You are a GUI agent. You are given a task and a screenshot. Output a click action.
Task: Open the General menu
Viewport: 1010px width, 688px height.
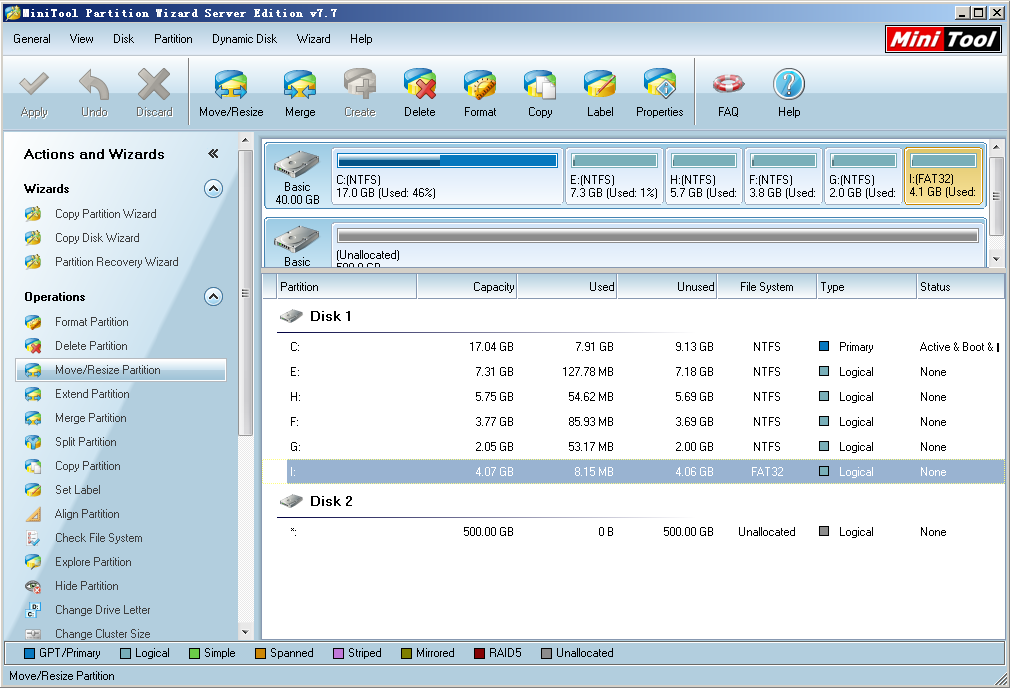click(x=32, y=39)
